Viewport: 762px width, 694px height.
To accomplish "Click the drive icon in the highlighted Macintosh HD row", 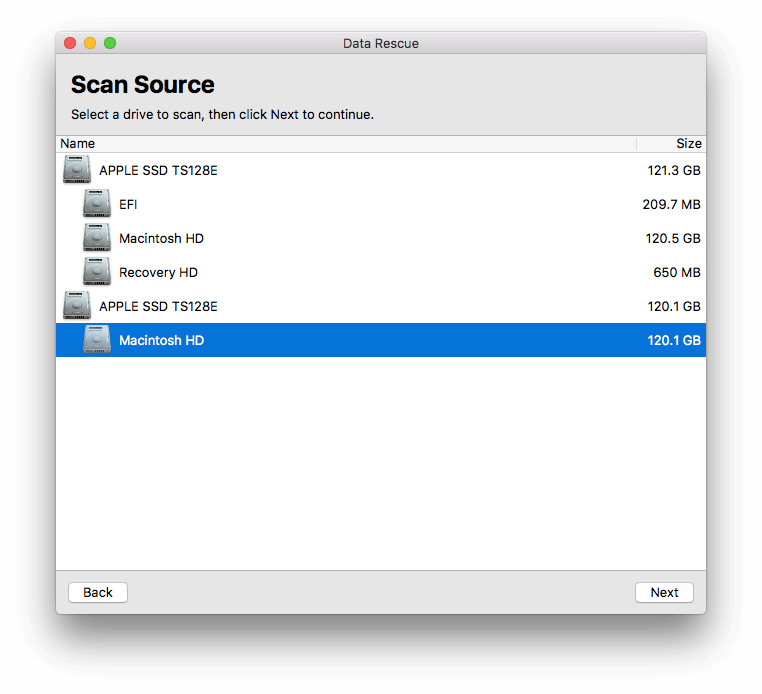I will pos(97,339).
